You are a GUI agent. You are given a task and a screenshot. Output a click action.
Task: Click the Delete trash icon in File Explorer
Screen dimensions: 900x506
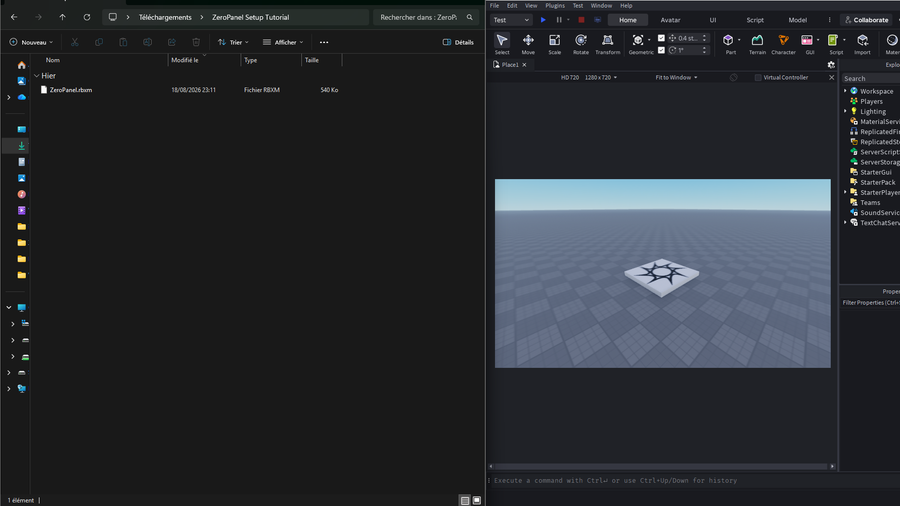(x=196, y=42)
